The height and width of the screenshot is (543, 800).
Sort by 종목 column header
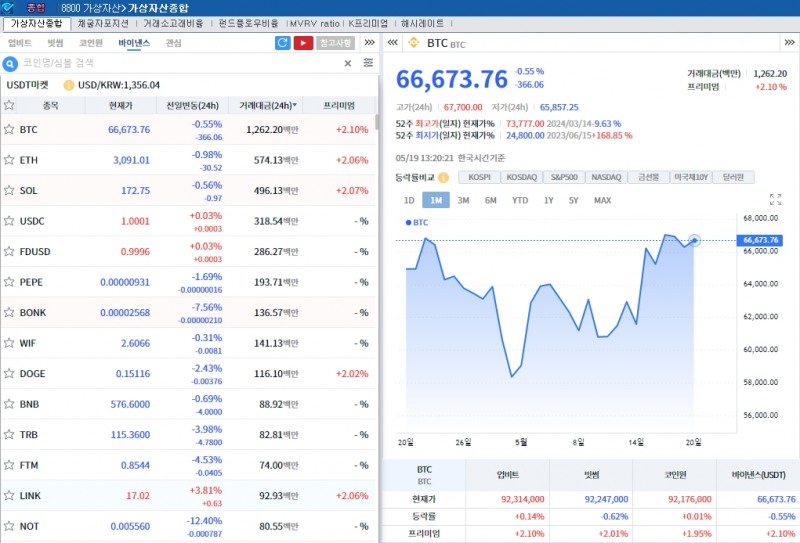pyautogui.click(x=51, y=106)
